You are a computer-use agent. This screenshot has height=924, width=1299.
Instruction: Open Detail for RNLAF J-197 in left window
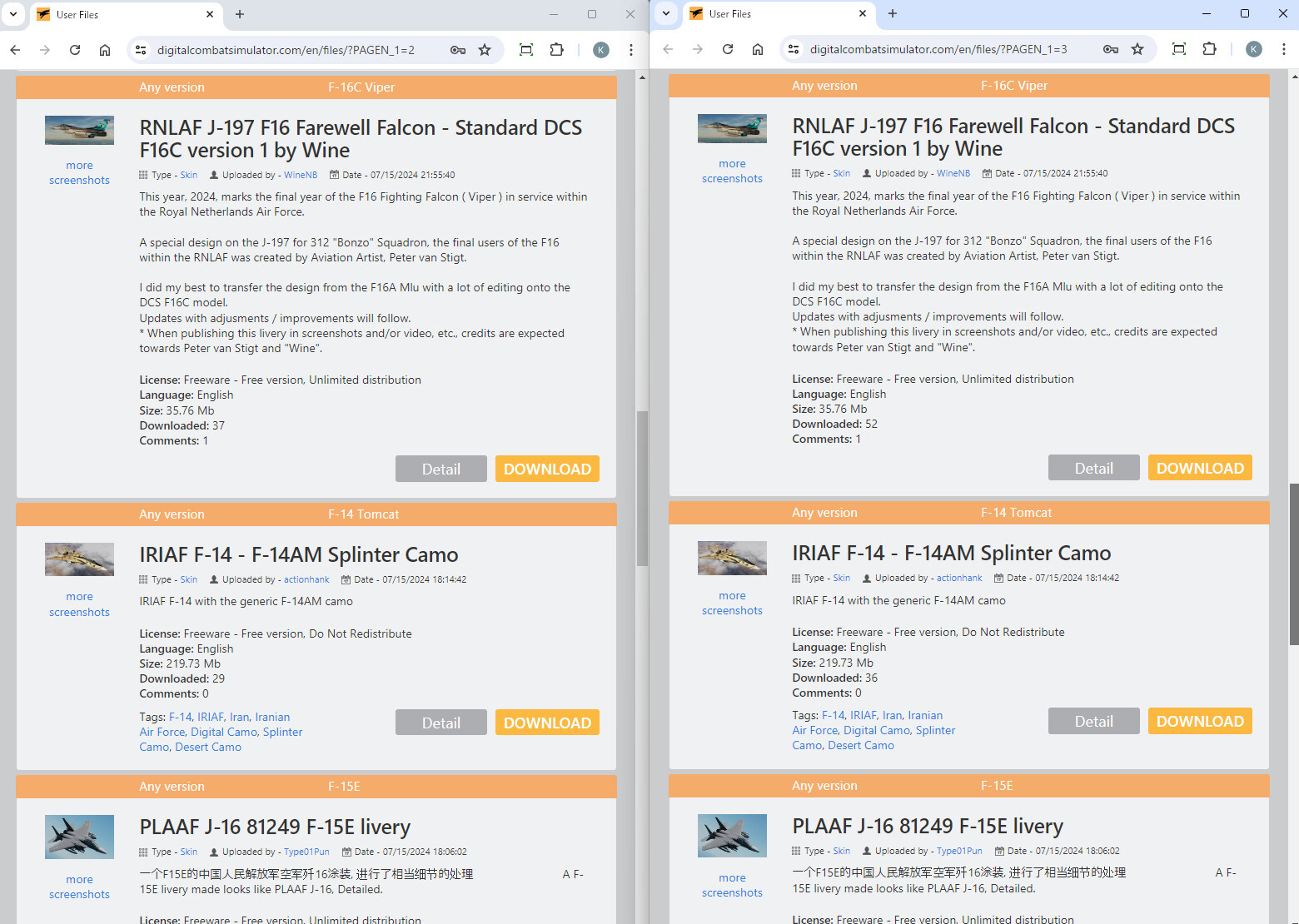[440, 469]
